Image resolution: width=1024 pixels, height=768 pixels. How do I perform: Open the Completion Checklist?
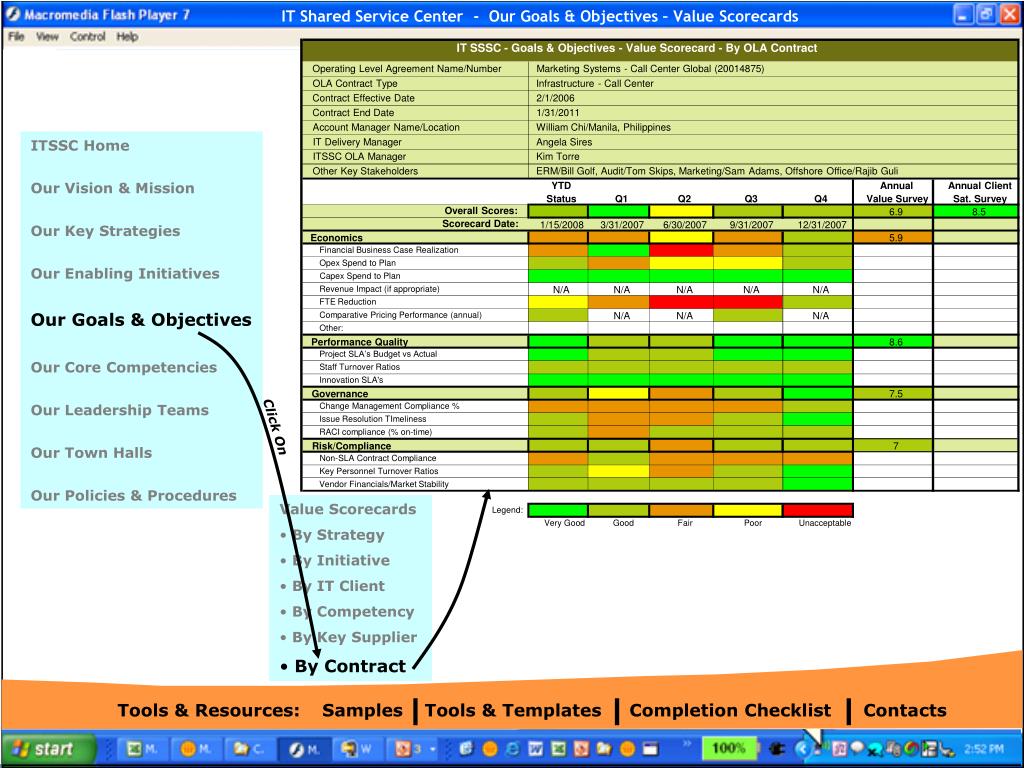tap(730, 711)
